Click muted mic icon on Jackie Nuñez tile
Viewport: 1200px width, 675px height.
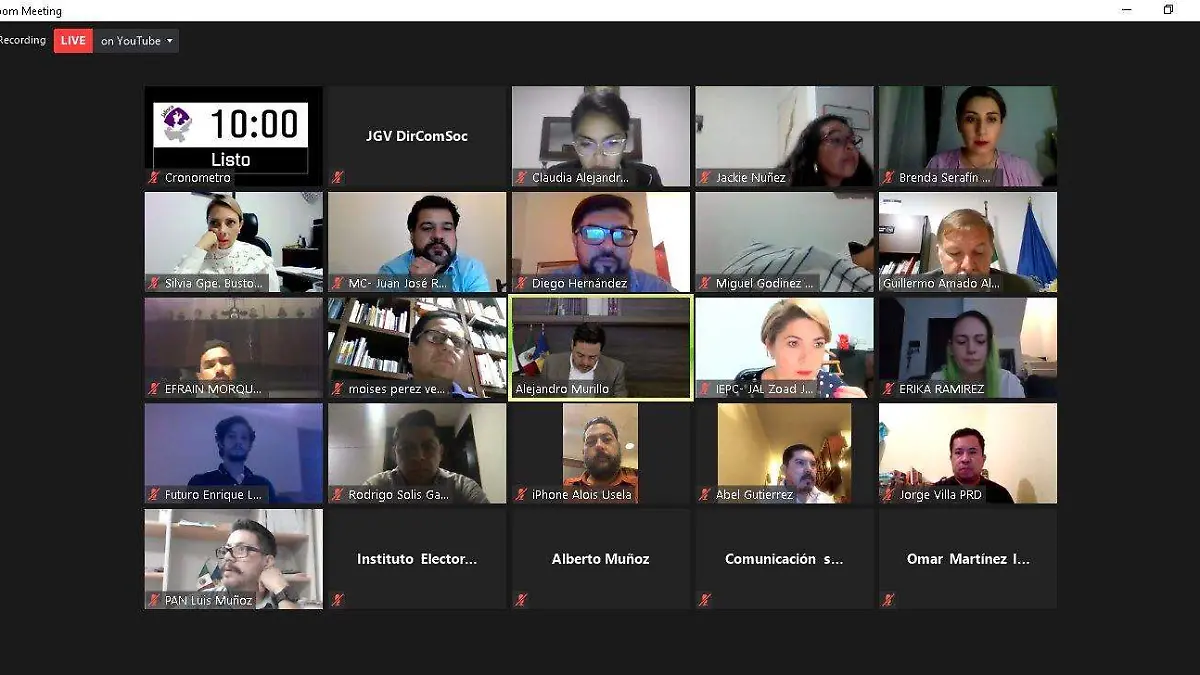coord(705,178)
